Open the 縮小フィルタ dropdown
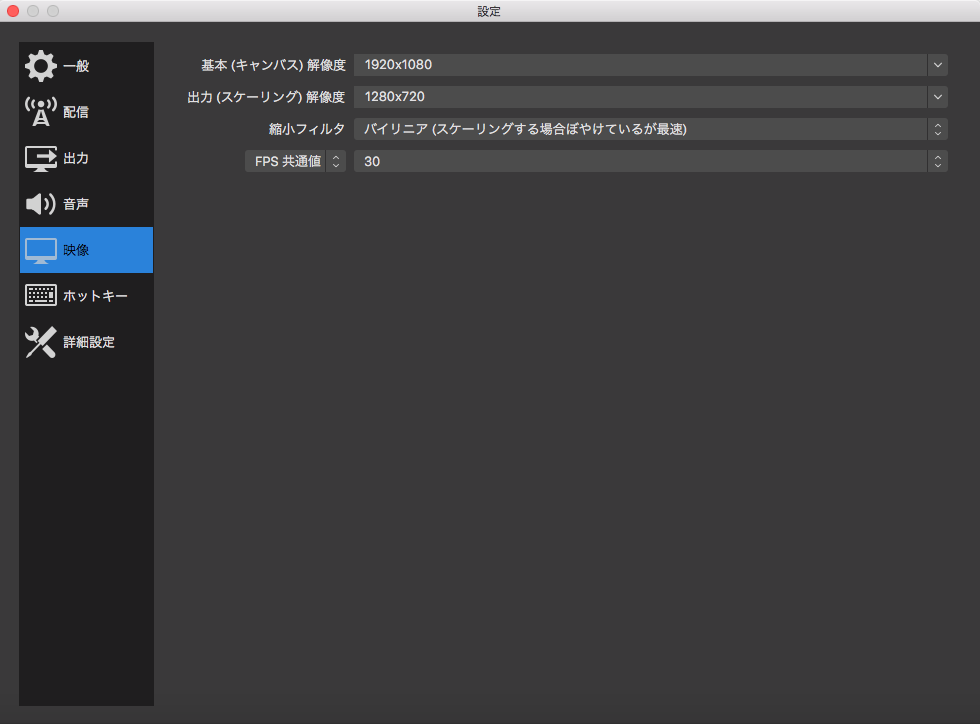The width and height of the screenshot is (980, 724). [x=936, y=128]
